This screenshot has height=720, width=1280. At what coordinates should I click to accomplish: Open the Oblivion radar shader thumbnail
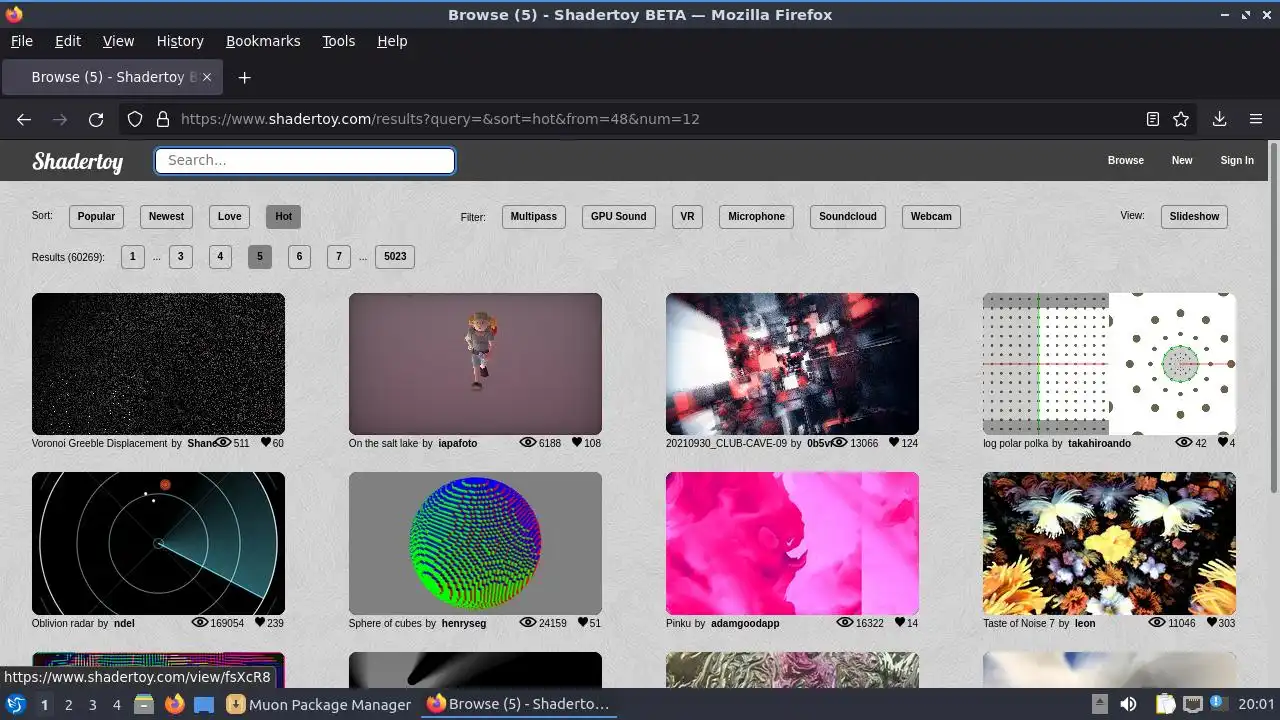(x=158, y=544)
